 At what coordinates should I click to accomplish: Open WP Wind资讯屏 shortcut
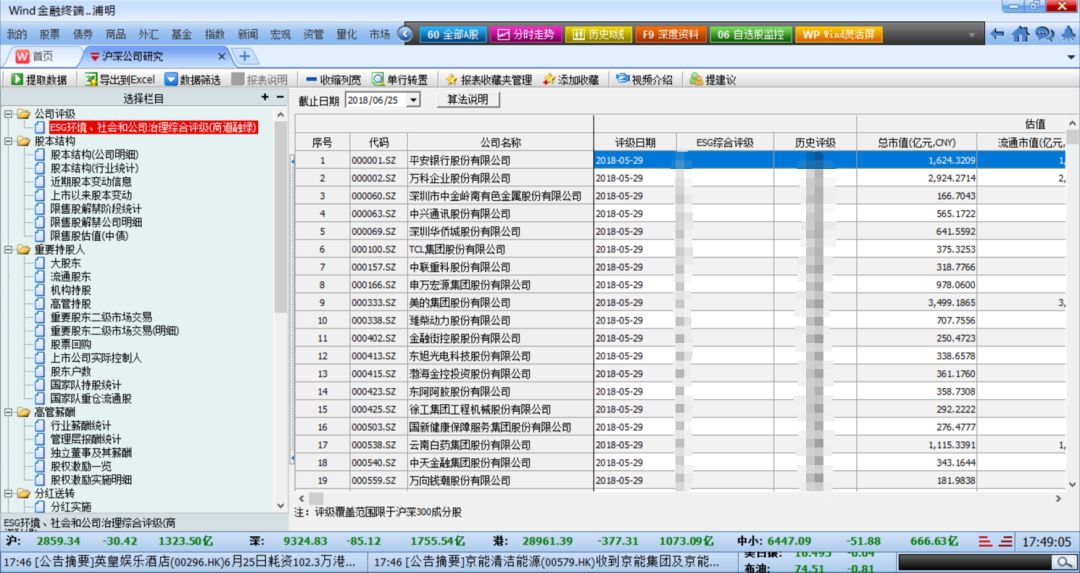click(838, 34)
